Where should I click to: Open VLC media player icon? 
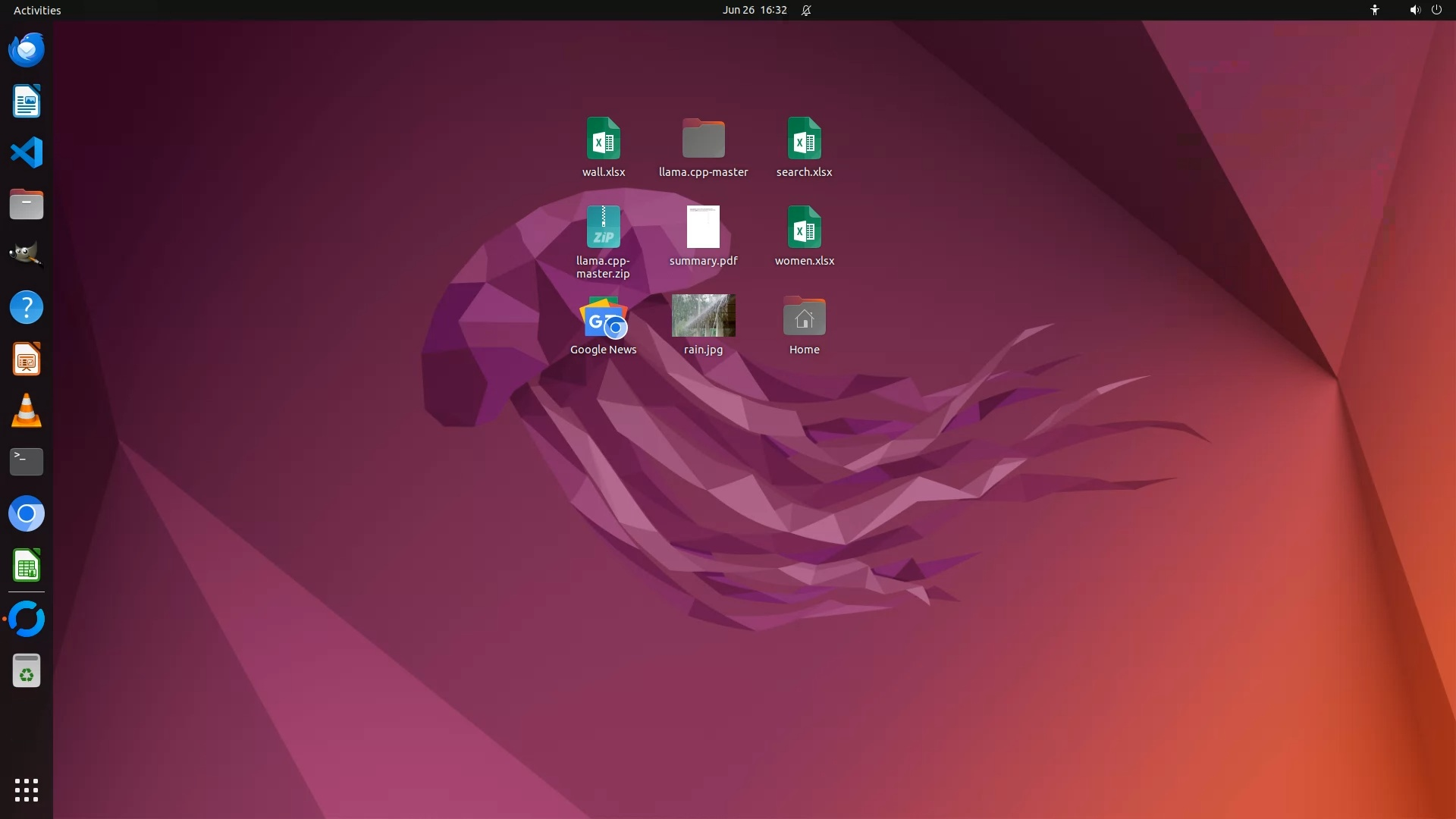(x=27, y=411)
